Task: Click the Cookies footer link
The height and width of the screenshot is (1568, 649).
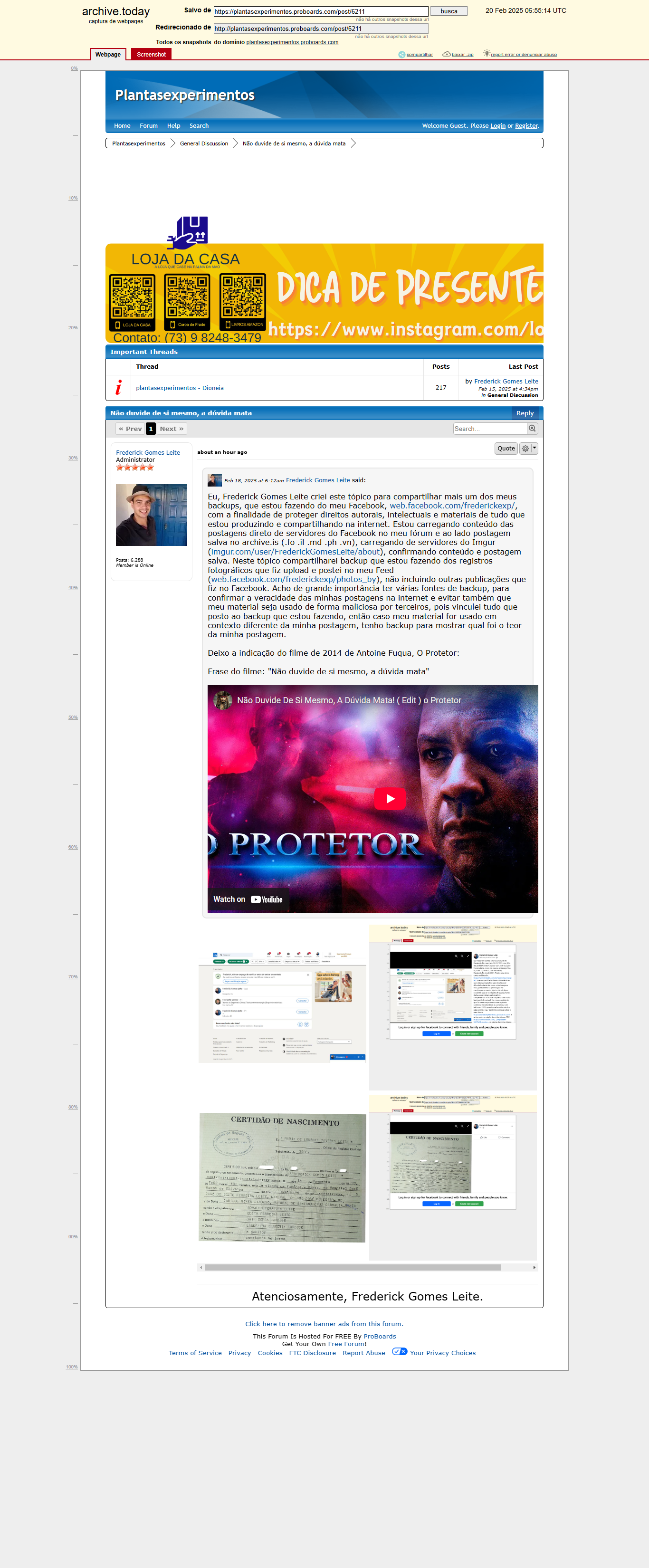Action: point(270,1353)
